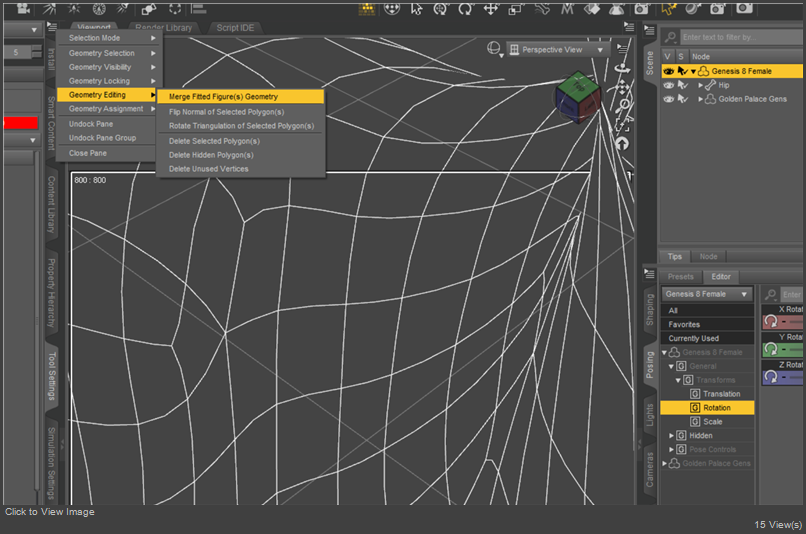The height and width of the screenshot is (534, 806).
Task: Expand the Hidden group in Parameters tree
Action: point(671,435)
